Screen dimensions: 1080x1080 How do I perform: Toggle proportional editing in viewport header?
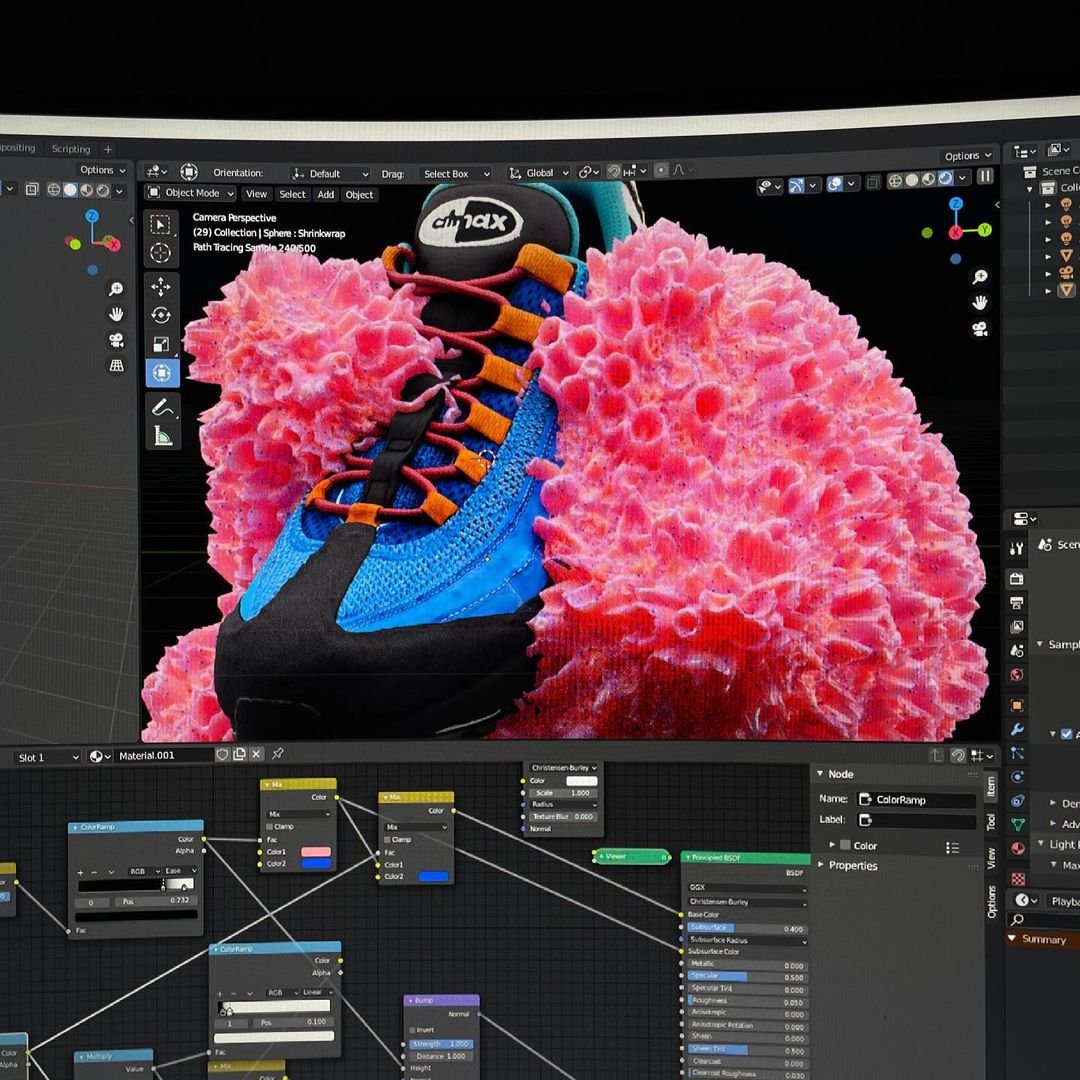click(661, 169)
